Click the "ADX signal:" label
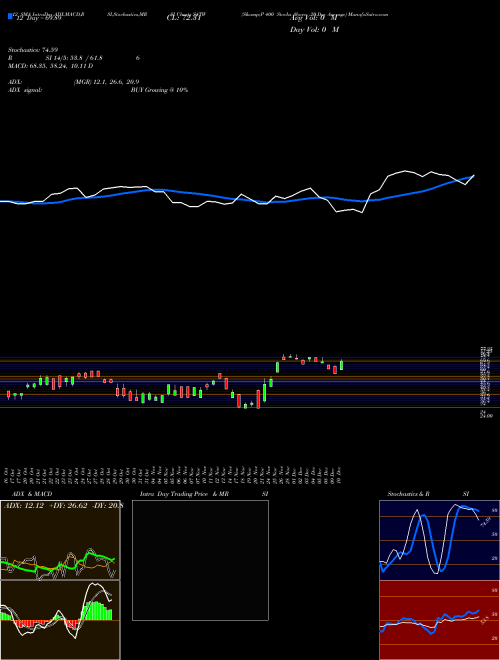Image resolution: width=500 pixels, height=660 pixels. (24, 90)
